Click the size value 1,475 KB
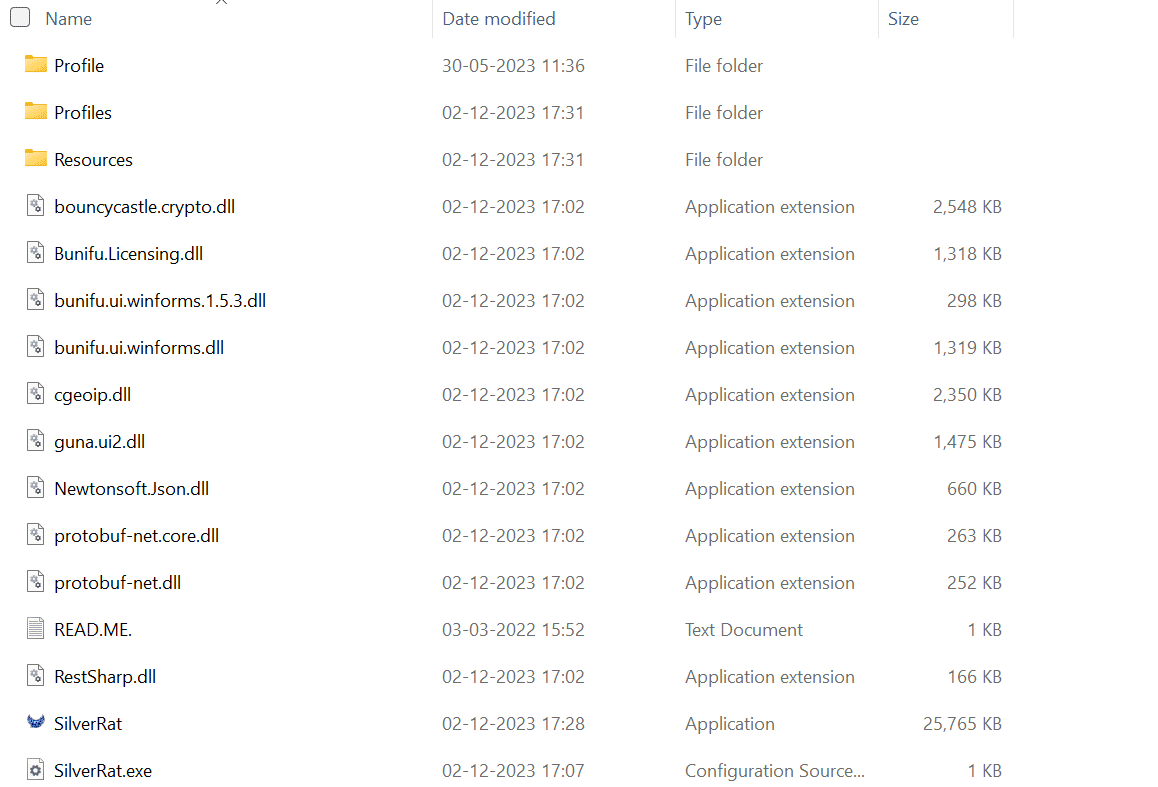 [x=967, y=441]
